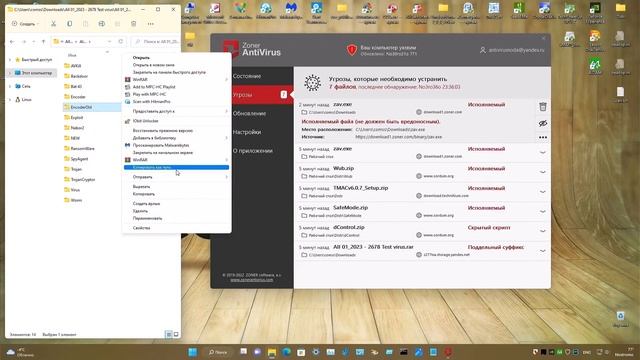640x360 pixels.
Task: Click the Explorer search box
Action: [x=156, y=42]
